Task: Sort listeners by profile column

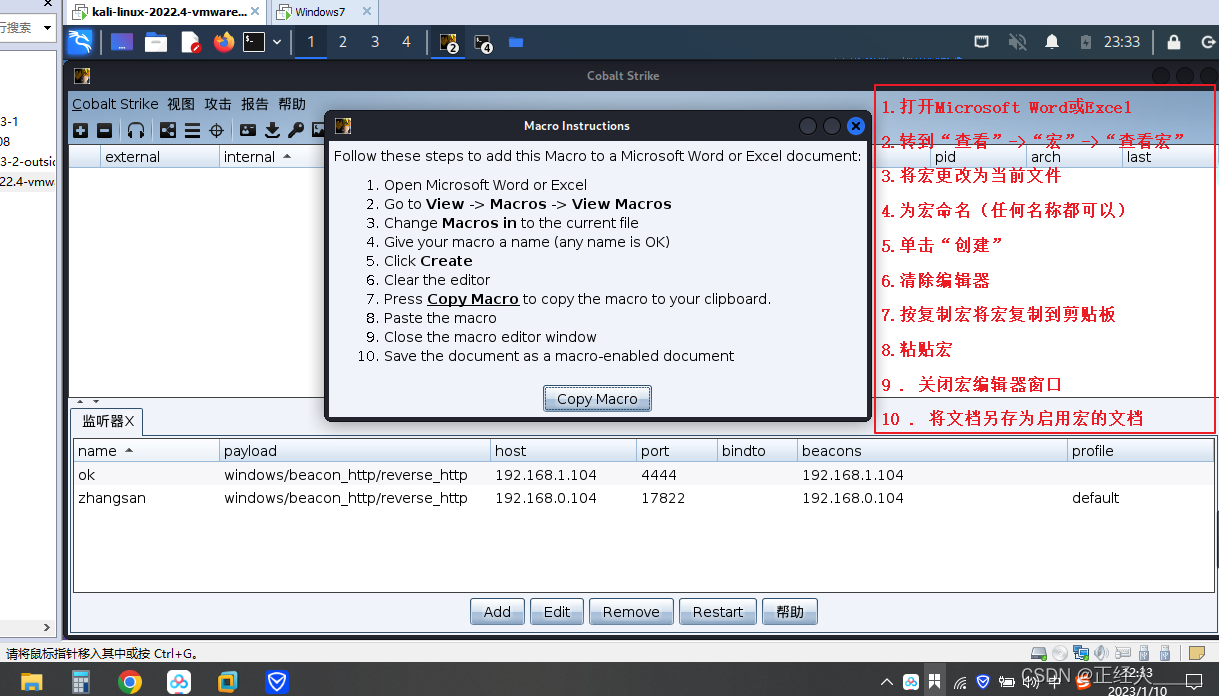Action: 1140,451
